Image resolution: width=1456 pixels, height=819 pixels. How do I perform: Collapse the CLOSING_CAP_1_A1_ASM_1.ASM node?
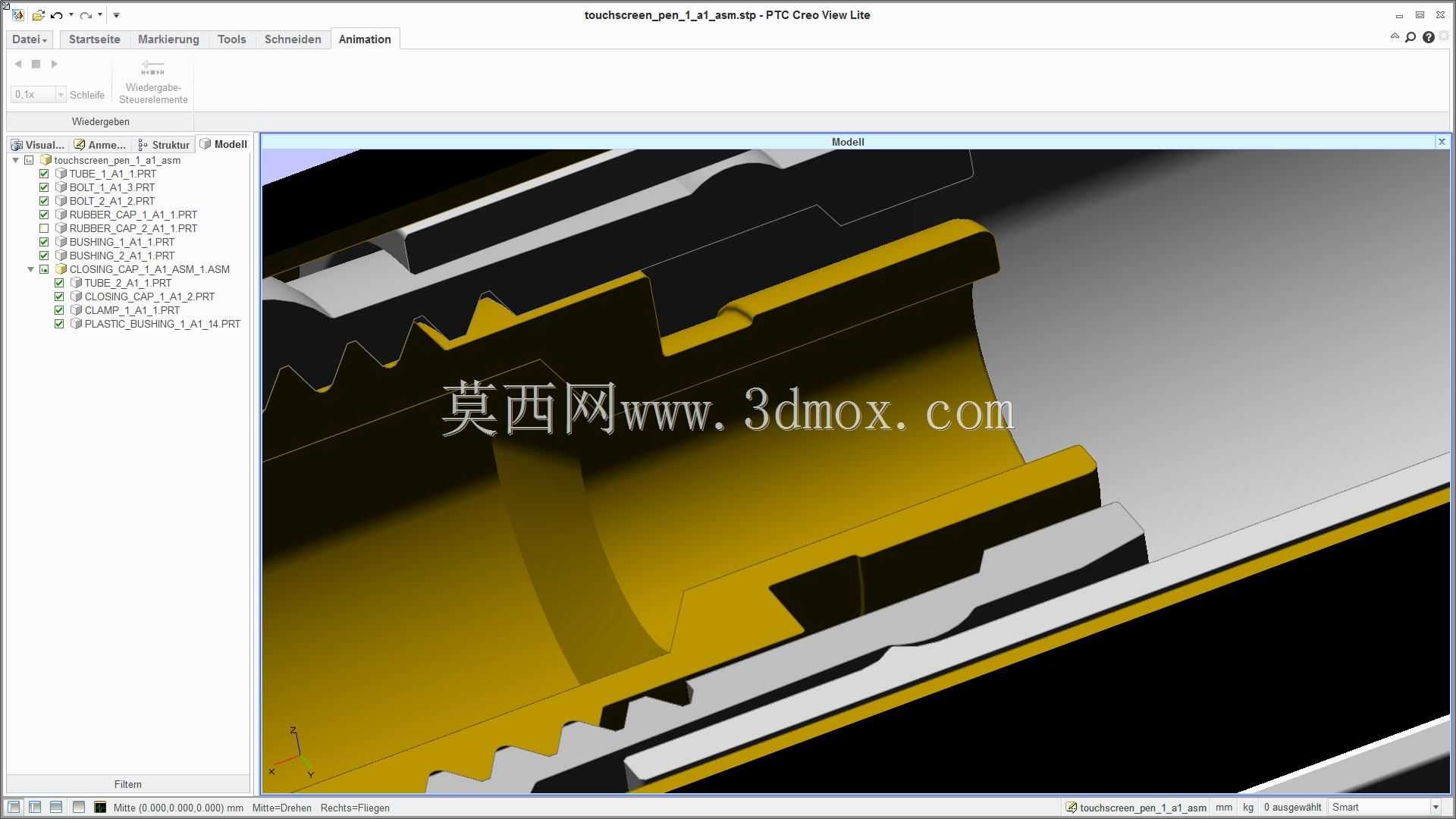pos(31,269)
